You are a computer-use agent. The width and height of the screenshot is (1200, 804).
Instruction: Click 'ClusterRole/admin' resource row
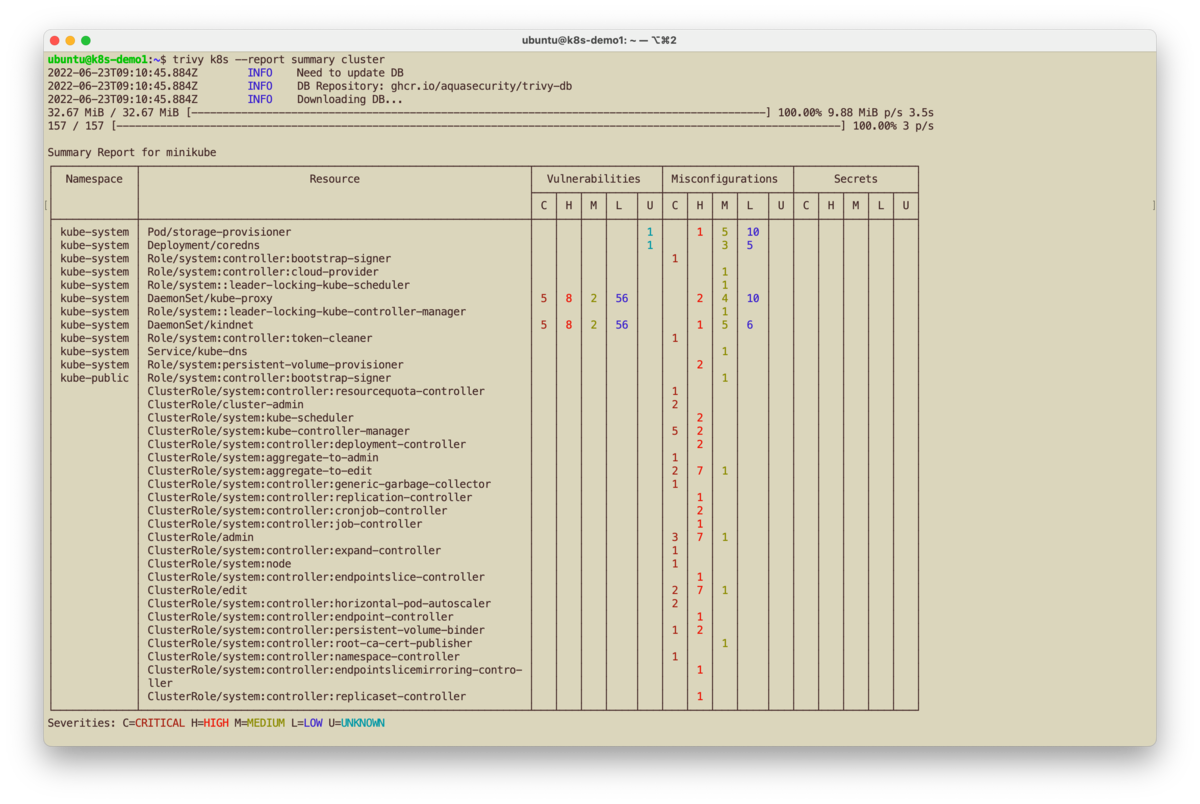click(200, 537)
